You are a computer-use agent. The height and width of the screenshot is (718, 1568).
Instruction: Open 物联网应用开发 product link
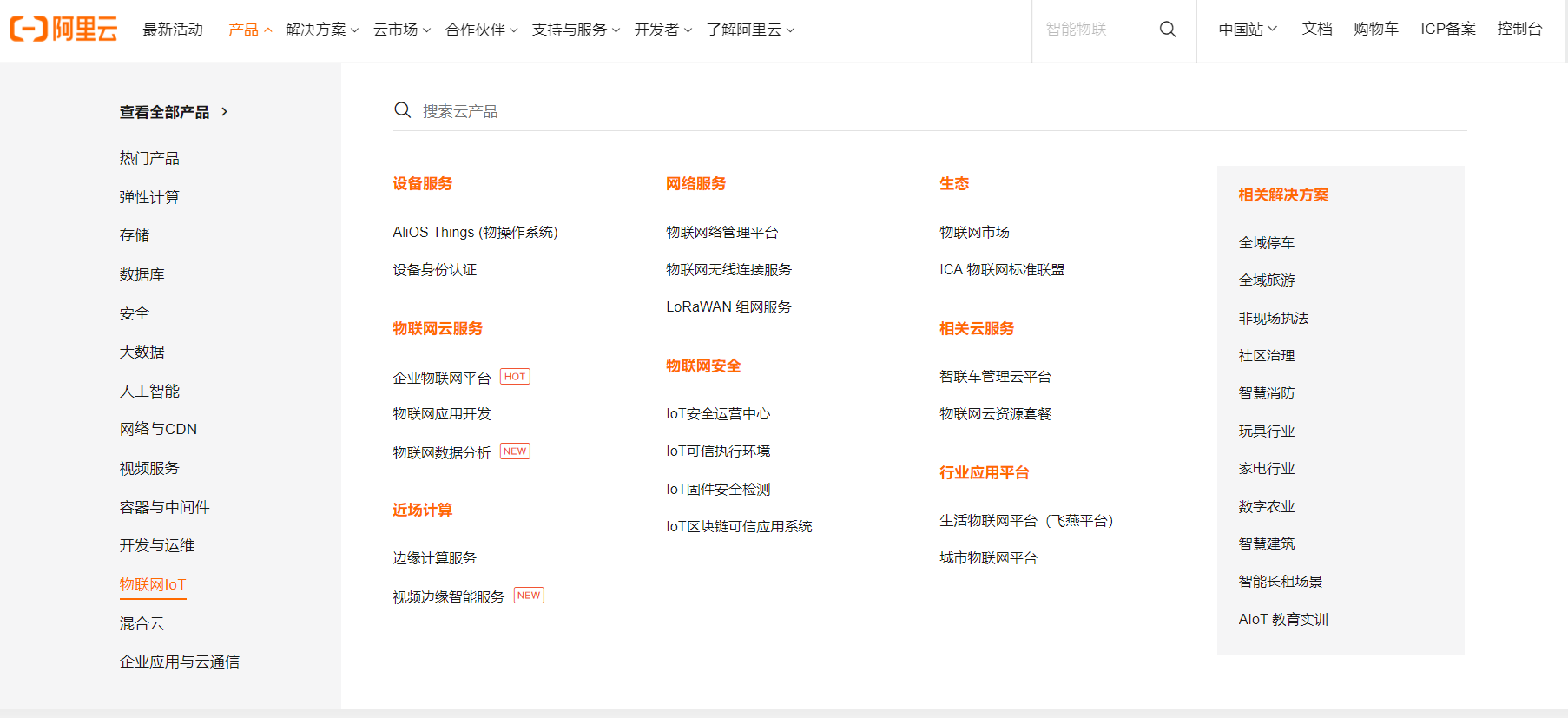(442, 414)
